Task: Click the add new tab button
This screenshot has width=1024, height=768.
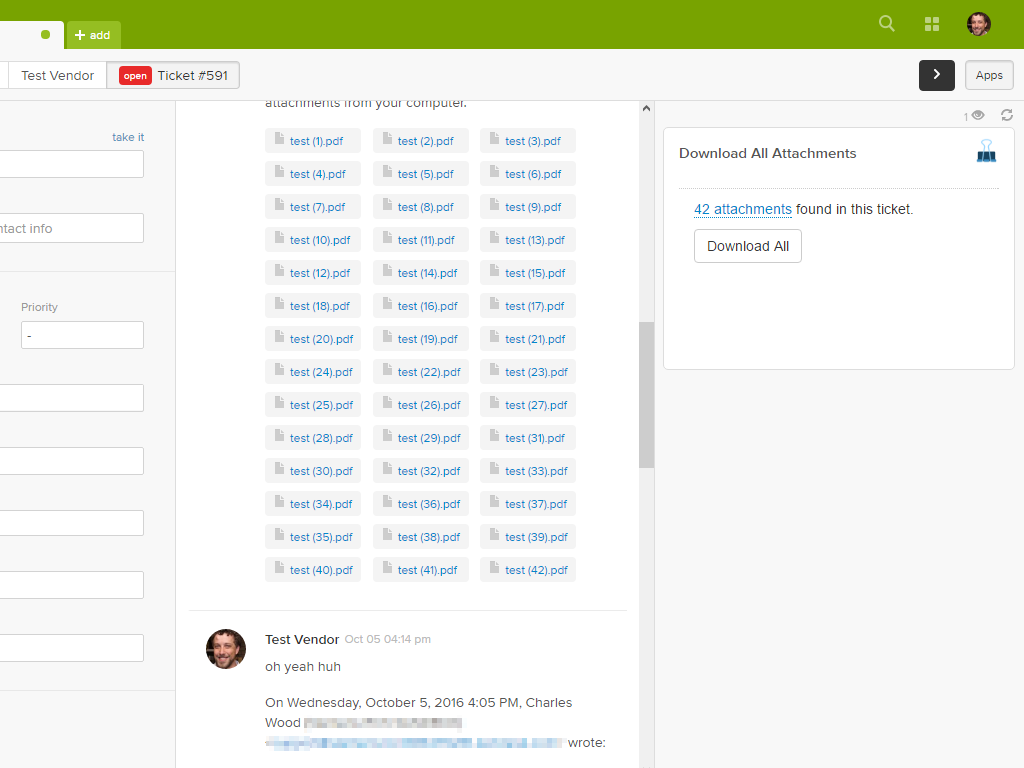Action: click(x=93, y=35)
